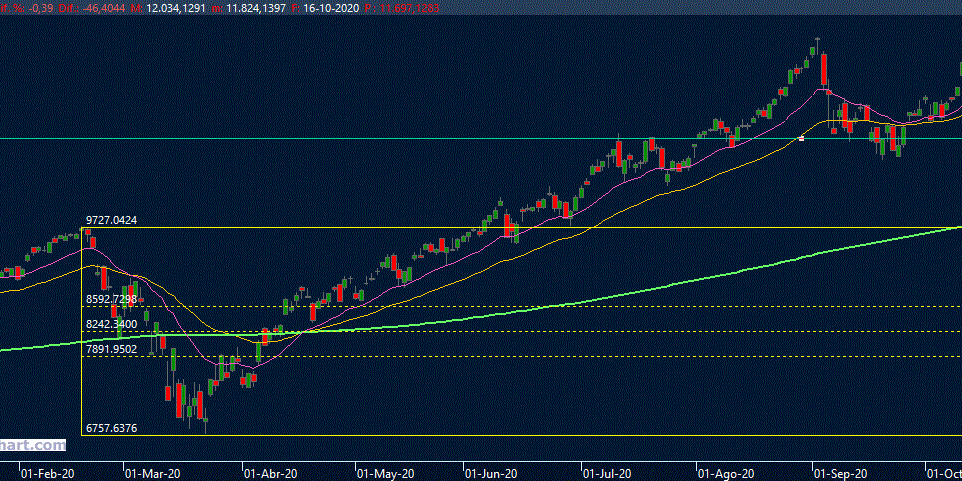Viewport: 962px width, 481px height.
Task: Click the 01-Sep-20 date label
Action: 841,474
